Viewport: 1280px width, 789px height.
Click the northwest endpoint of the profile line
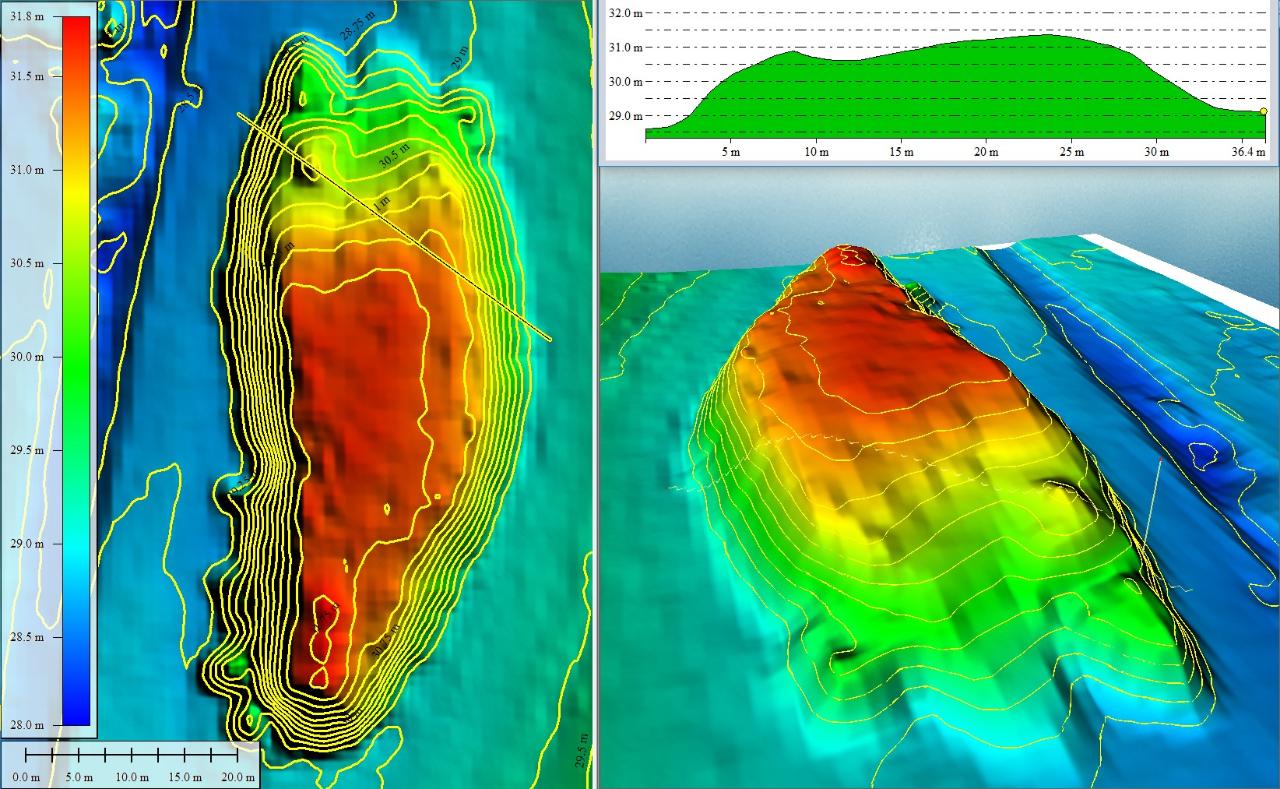(239, 115)
